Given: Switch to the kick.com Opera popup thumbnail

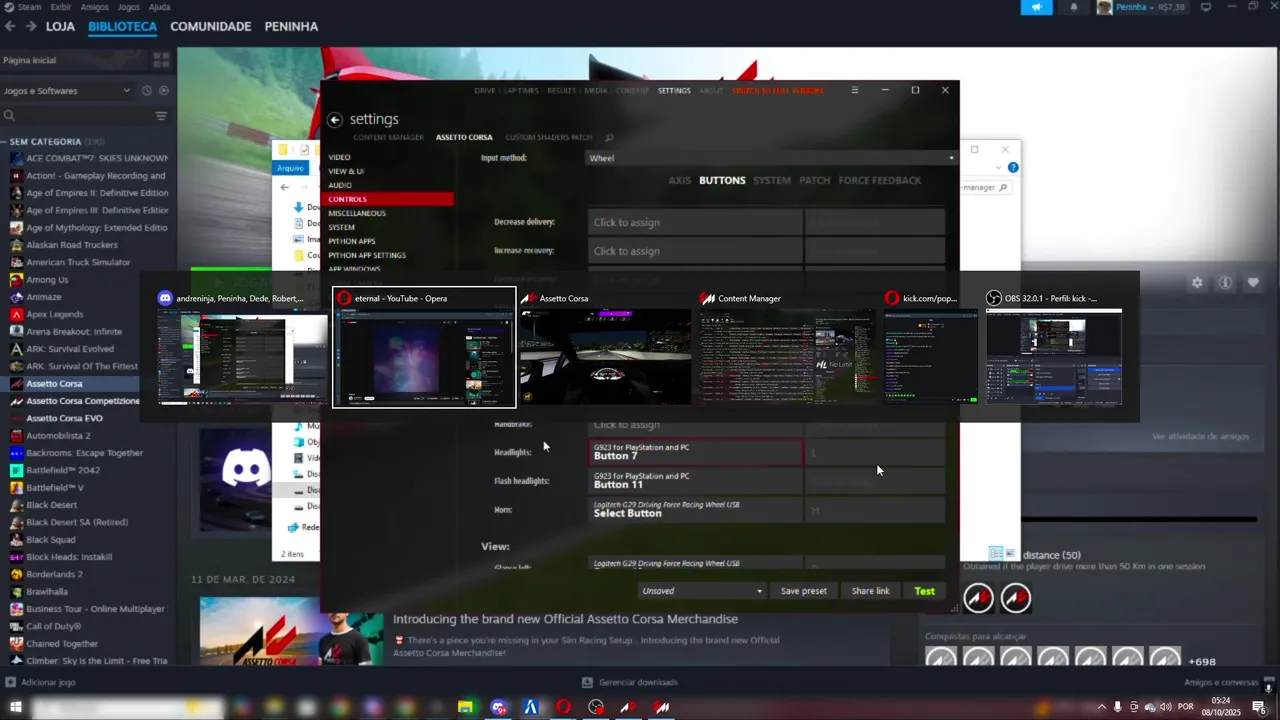Looking at the screenshot, I should pos(931,348).
